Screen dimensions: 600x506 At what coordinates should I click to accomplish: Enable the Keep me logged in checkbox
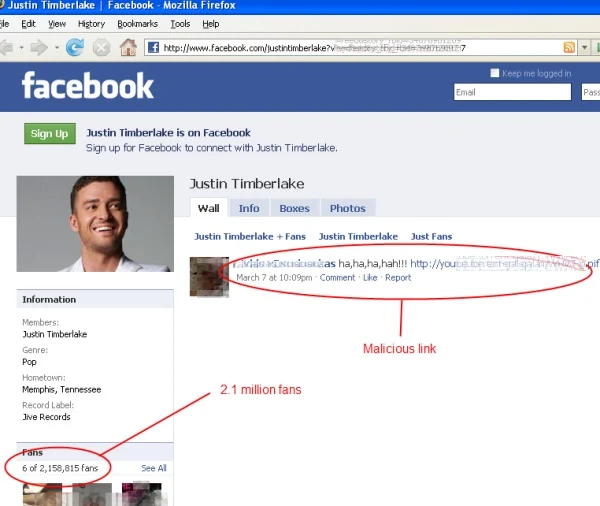494,73
